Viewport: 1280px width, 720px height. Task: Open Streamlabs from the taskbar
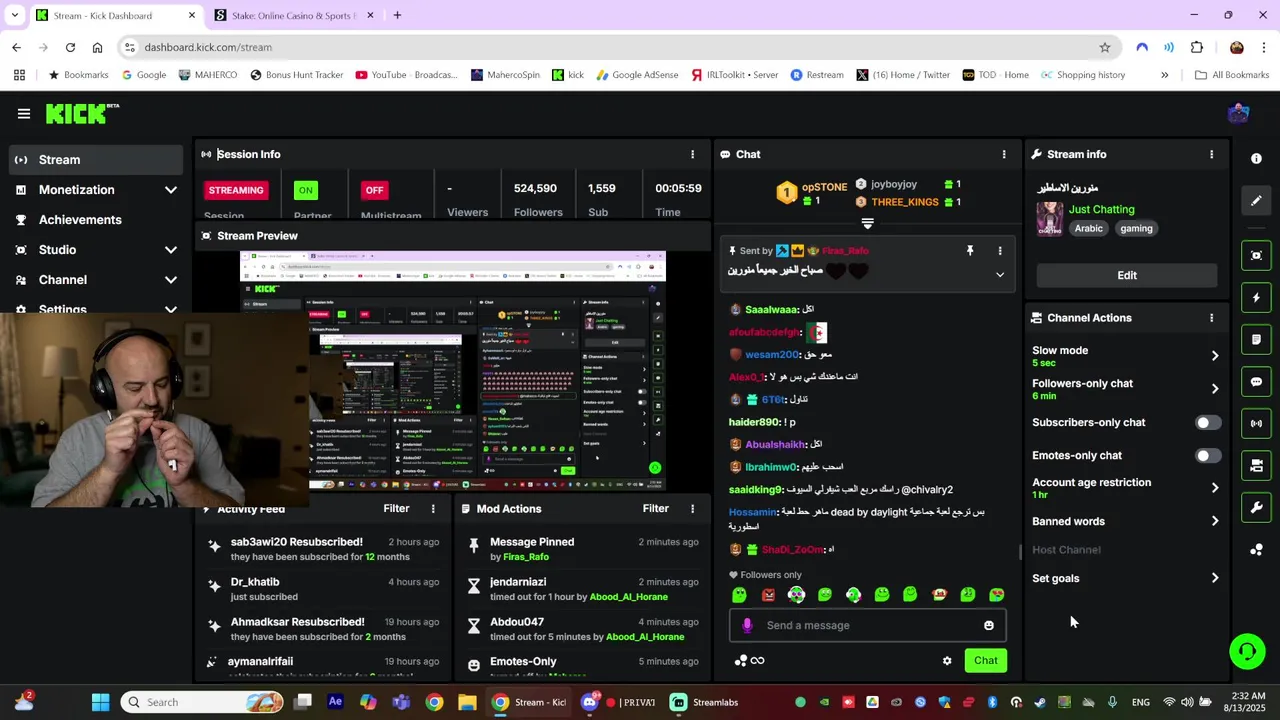[x=704, y=703]
